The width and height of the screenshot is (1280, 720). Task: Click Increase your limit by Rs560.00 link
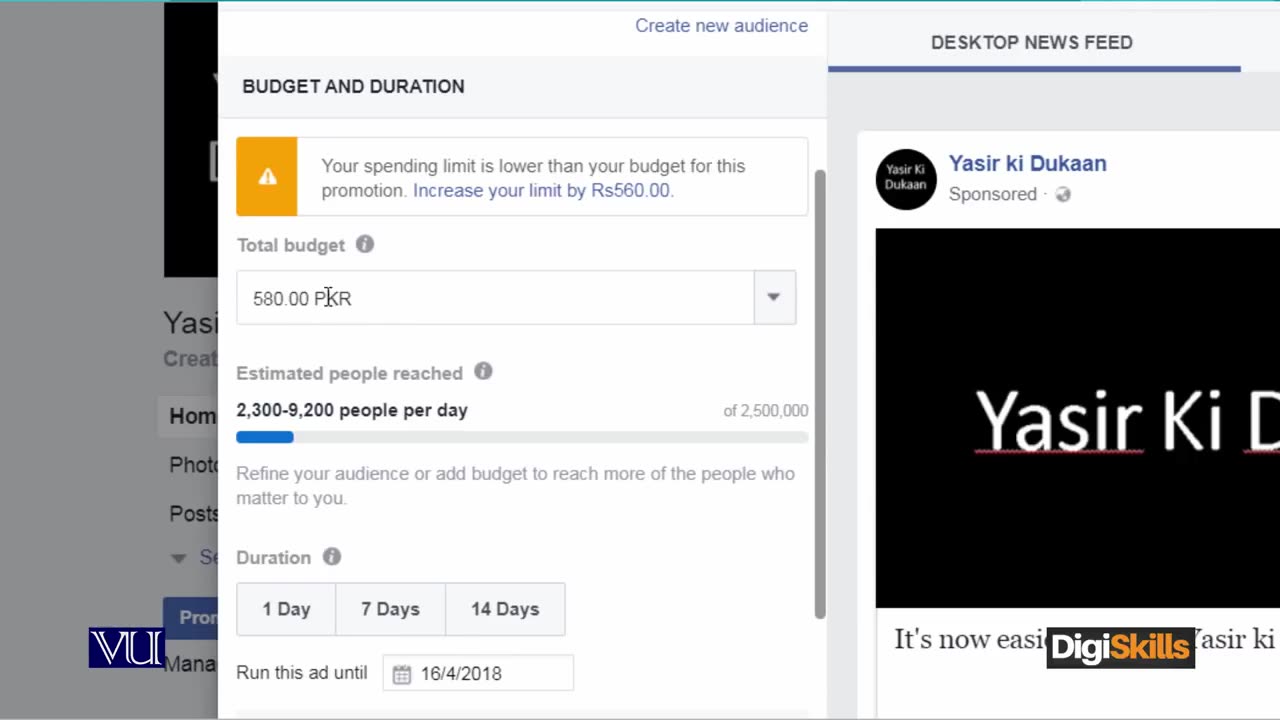pyautogui.click(x=543, y=191)
